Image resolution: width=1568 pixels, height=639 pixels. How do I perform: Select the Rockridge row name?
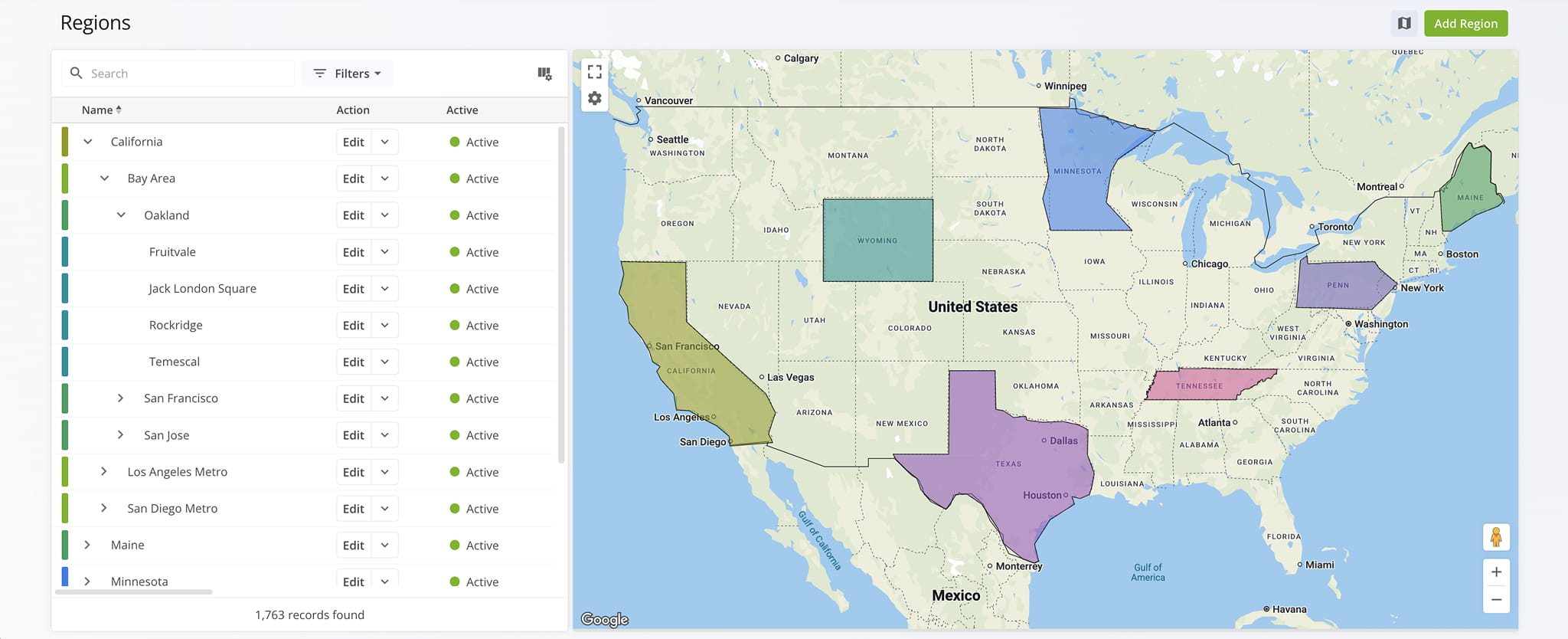(x=175, y=325)
